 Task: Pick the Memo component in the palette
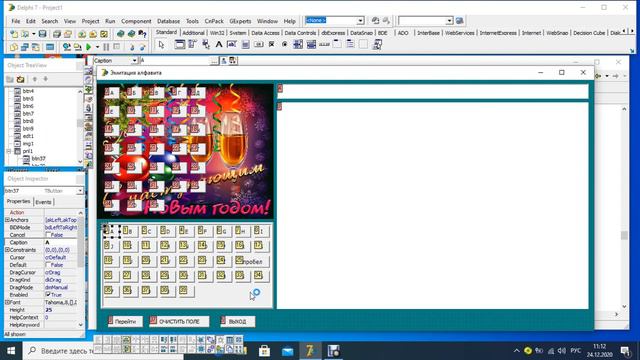point(245,45)
